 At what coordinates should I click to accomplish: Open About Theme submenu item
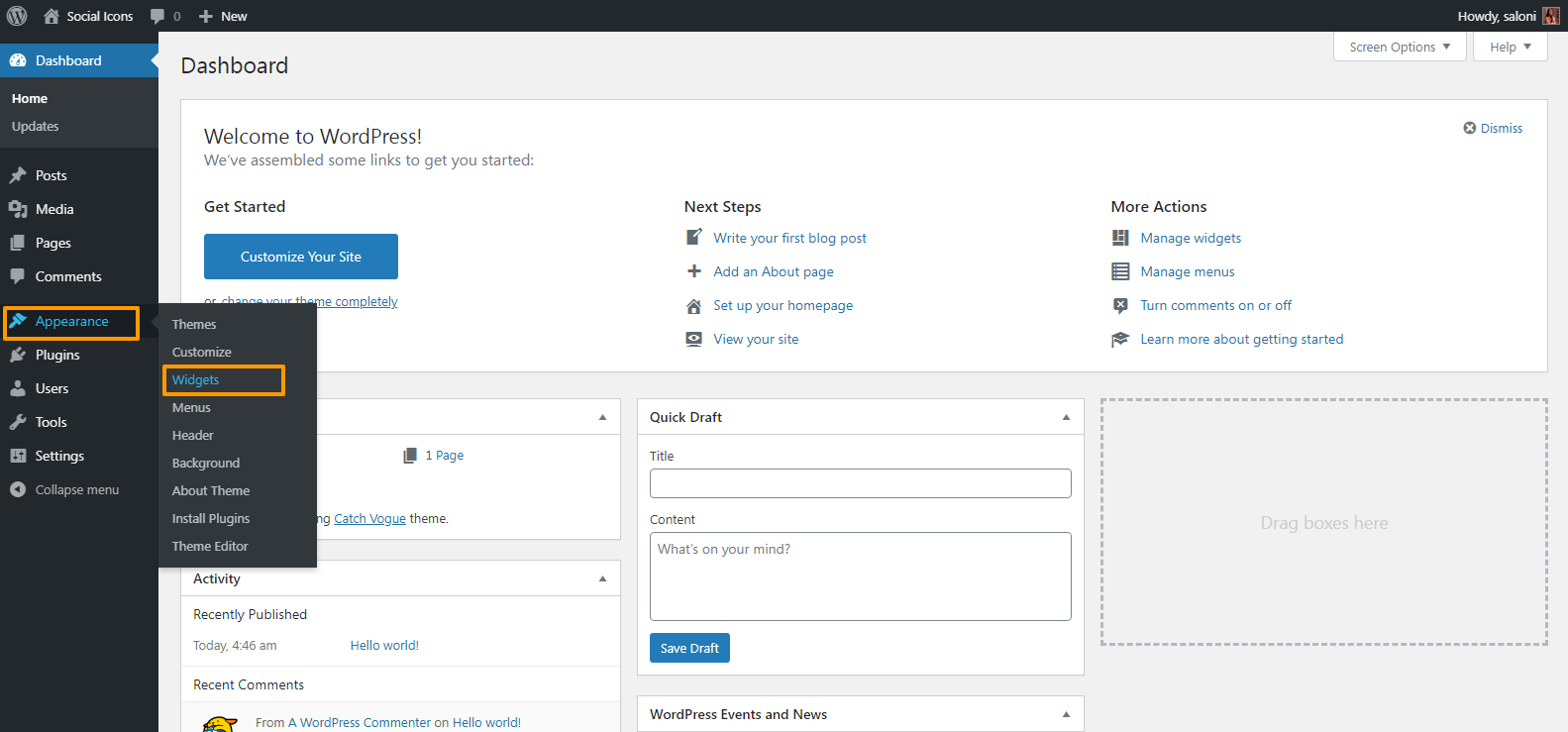tap(211, 490)
